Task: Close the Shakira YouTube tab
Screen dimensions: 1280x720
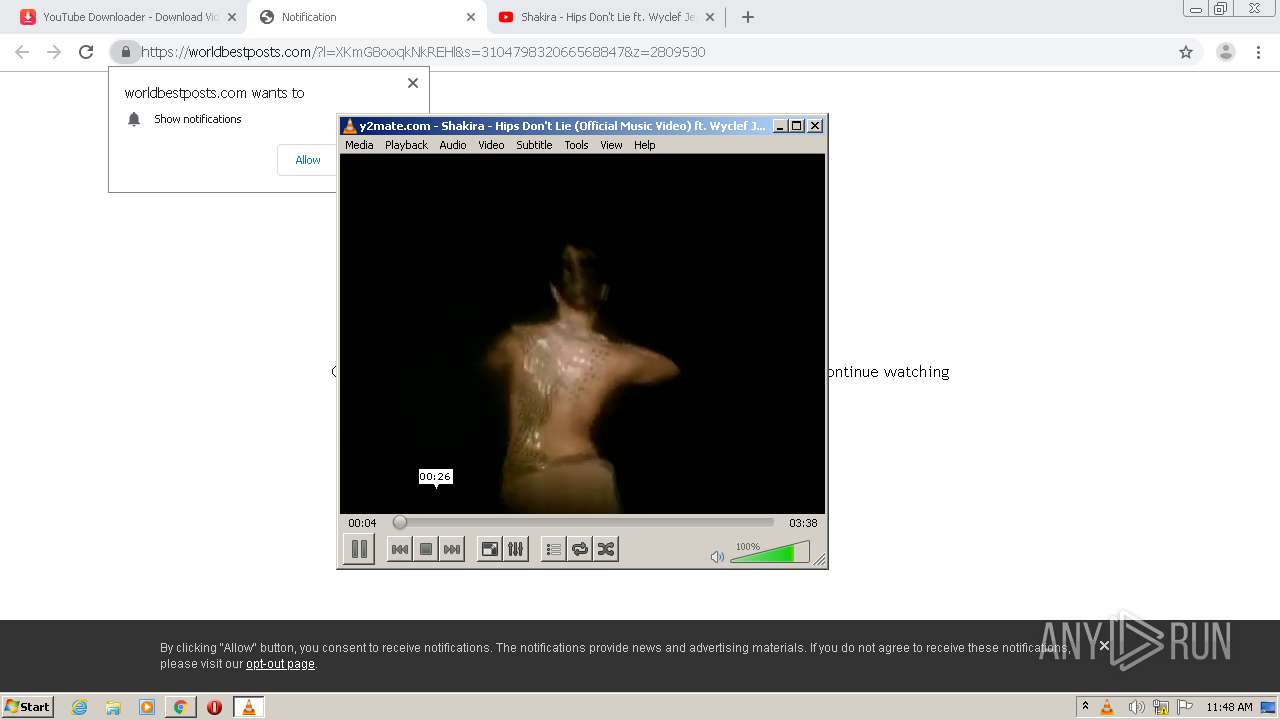Action: coord(710,17)
